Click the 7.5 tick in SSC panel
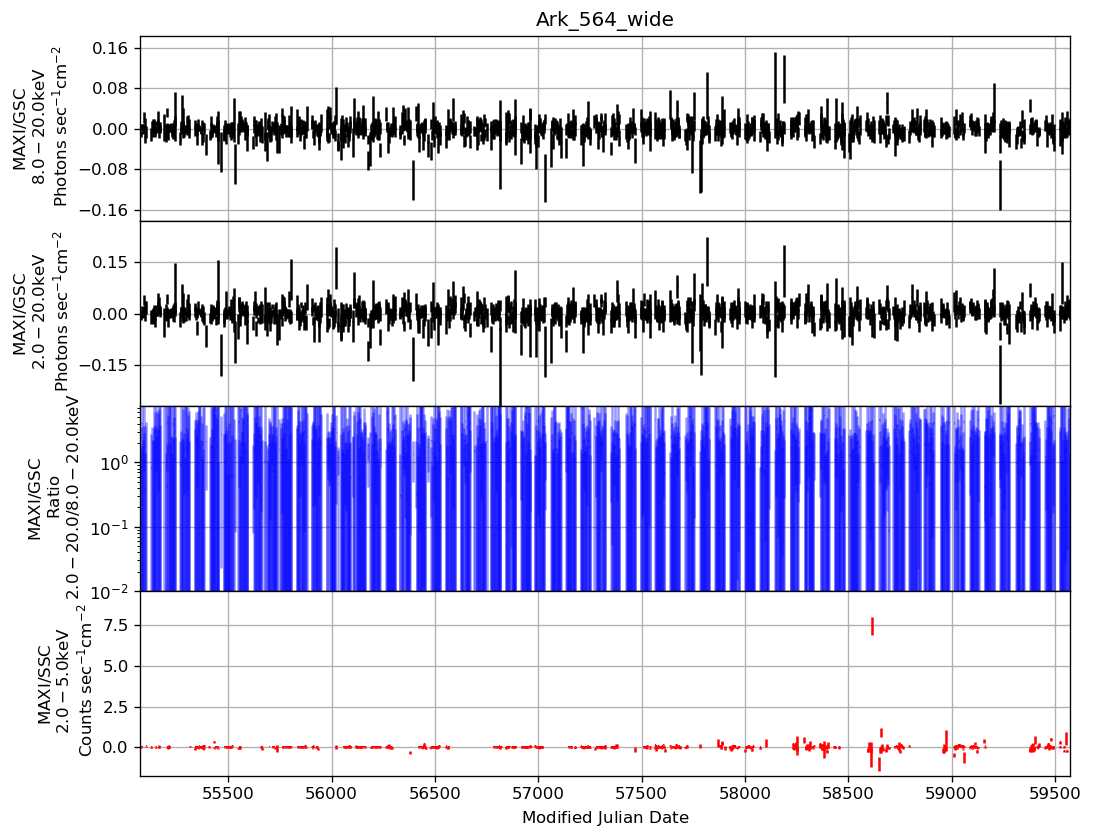Image resolution: width=1093 pixels, height=840 pixels. click(x=116, y=625)
